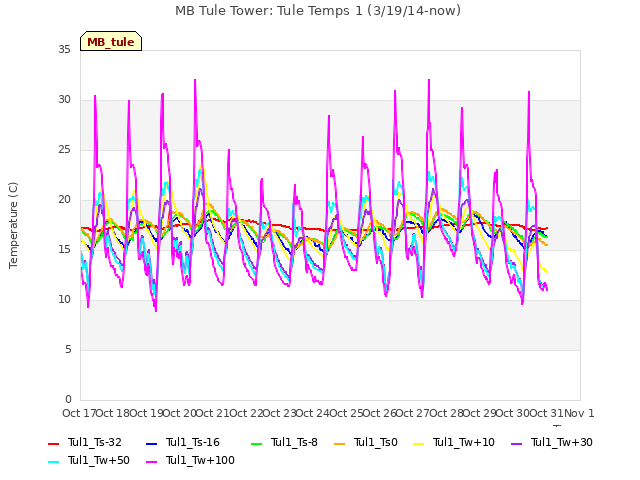Toggle the Tul1_Ts-8 legend entry
Viewport: 640px width, 480px height.
pos(284,442)
